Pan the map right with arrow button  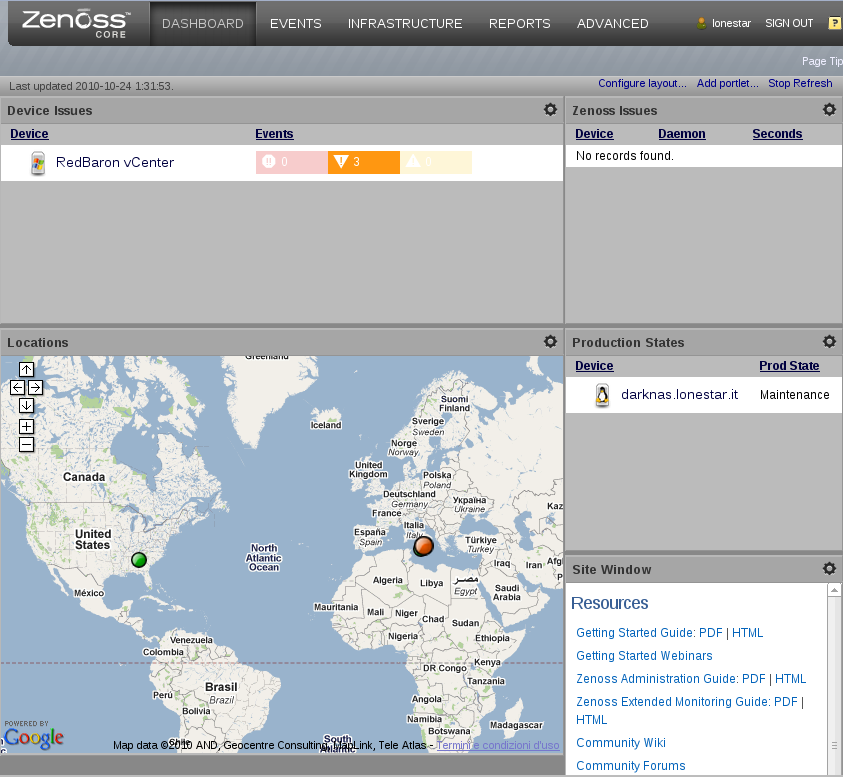click(35, 387)
